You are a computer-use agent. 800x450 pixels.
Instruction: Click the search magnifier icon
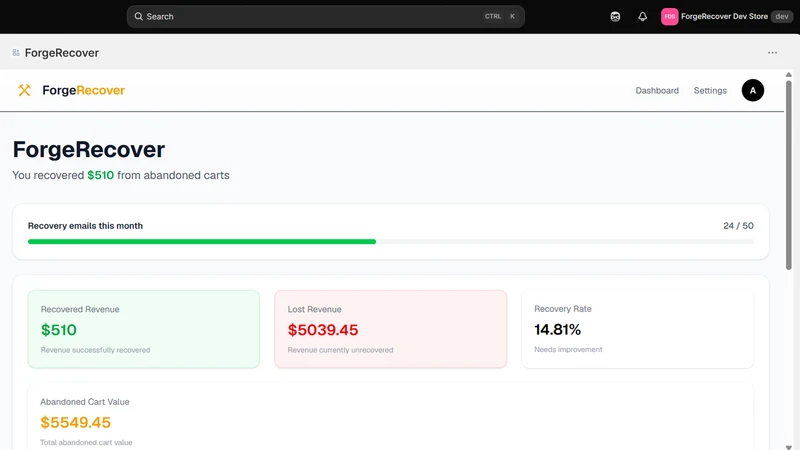pos(138,17)
